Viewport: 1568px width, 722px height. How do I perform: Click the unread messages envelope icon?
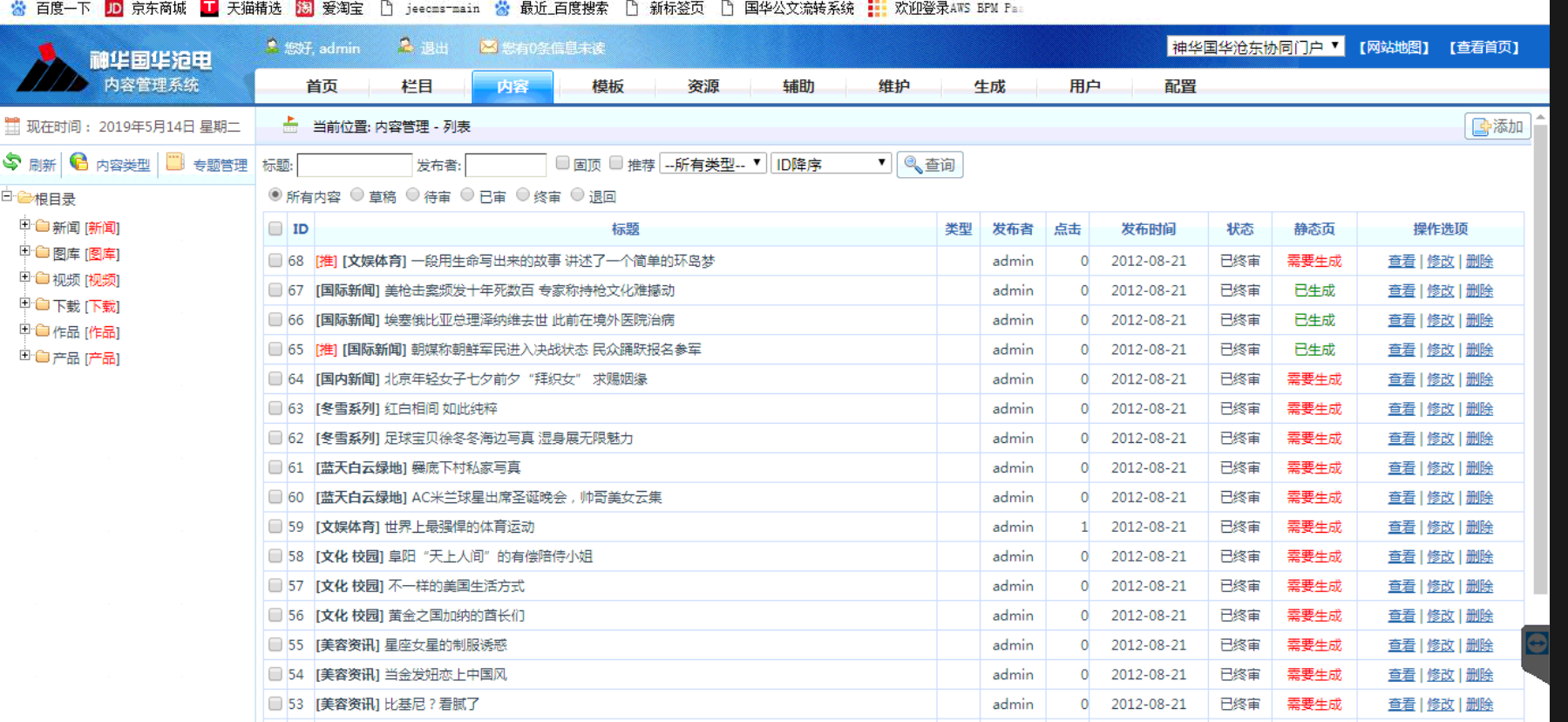point(488,47)
